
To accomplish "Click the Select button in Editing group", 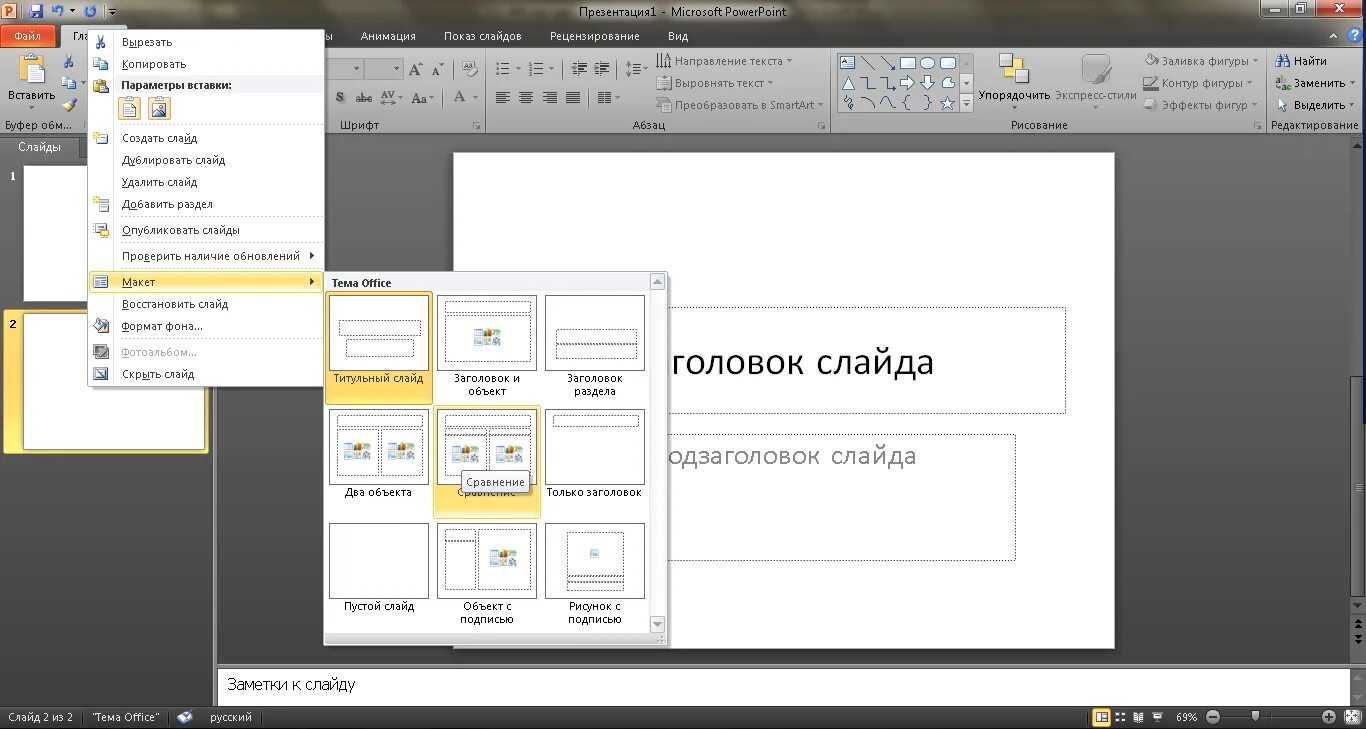I will click(1314, 105).
